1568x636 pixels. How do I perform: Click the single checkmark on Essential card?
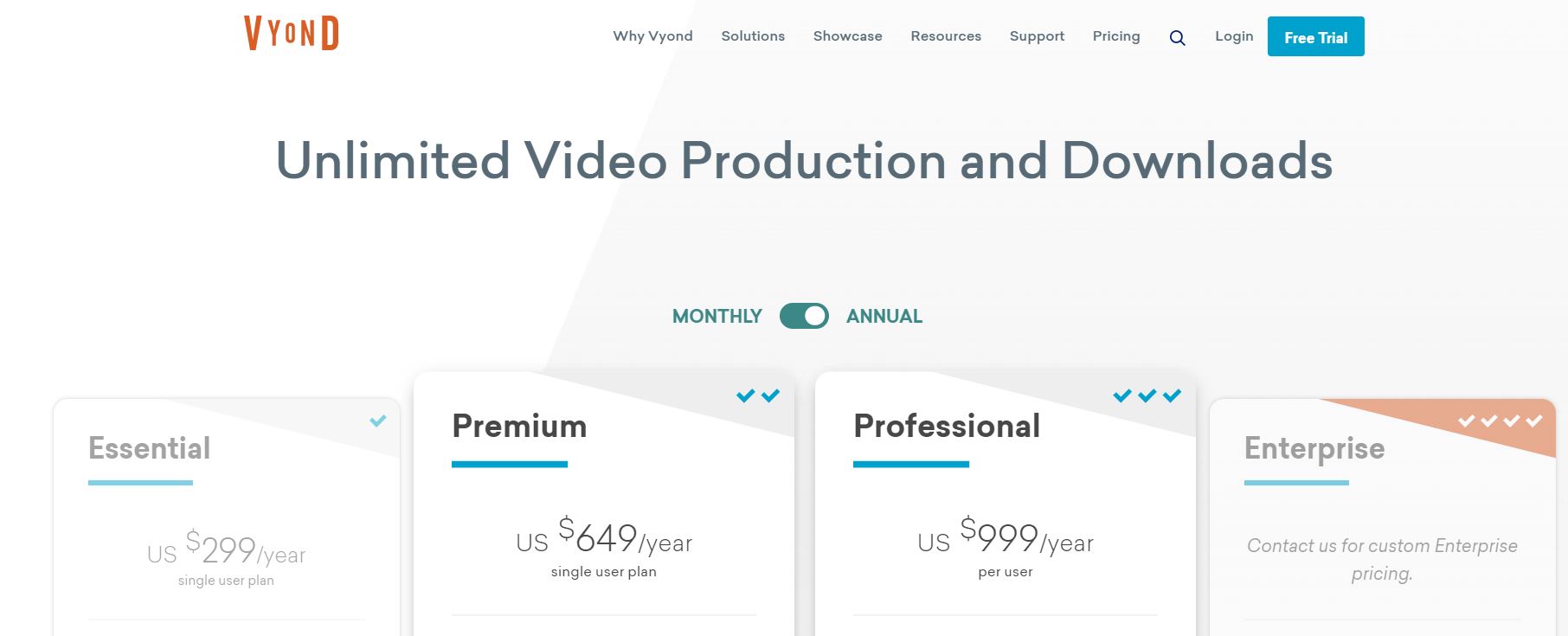click(378, 421)
